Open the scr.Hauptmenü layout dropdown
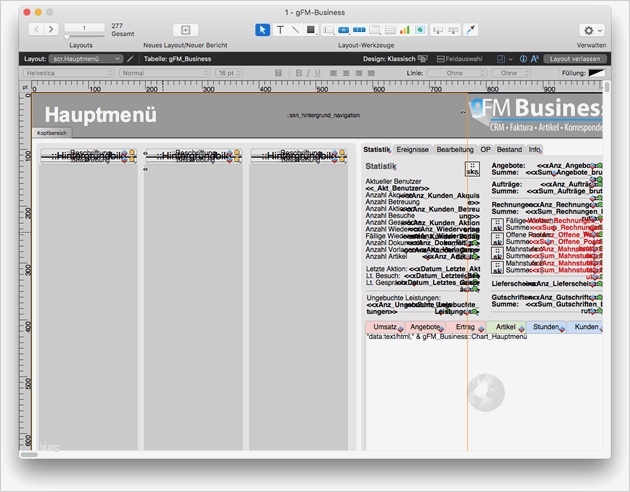Screen dimensions: 630x492 pyautogui.click(x=86, y=59)
